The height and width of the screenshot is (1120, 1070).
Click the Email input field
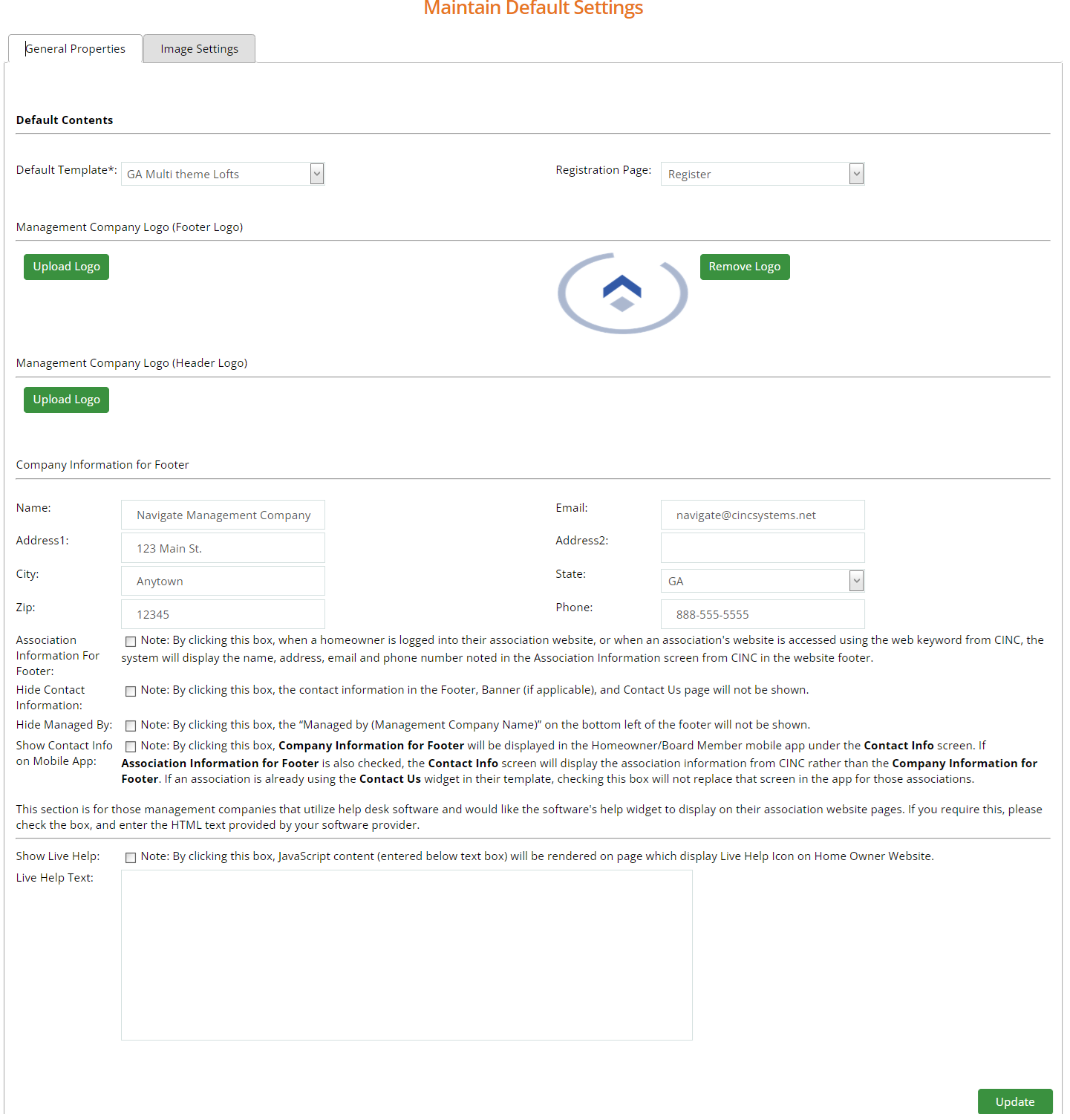tap(763, 515)
